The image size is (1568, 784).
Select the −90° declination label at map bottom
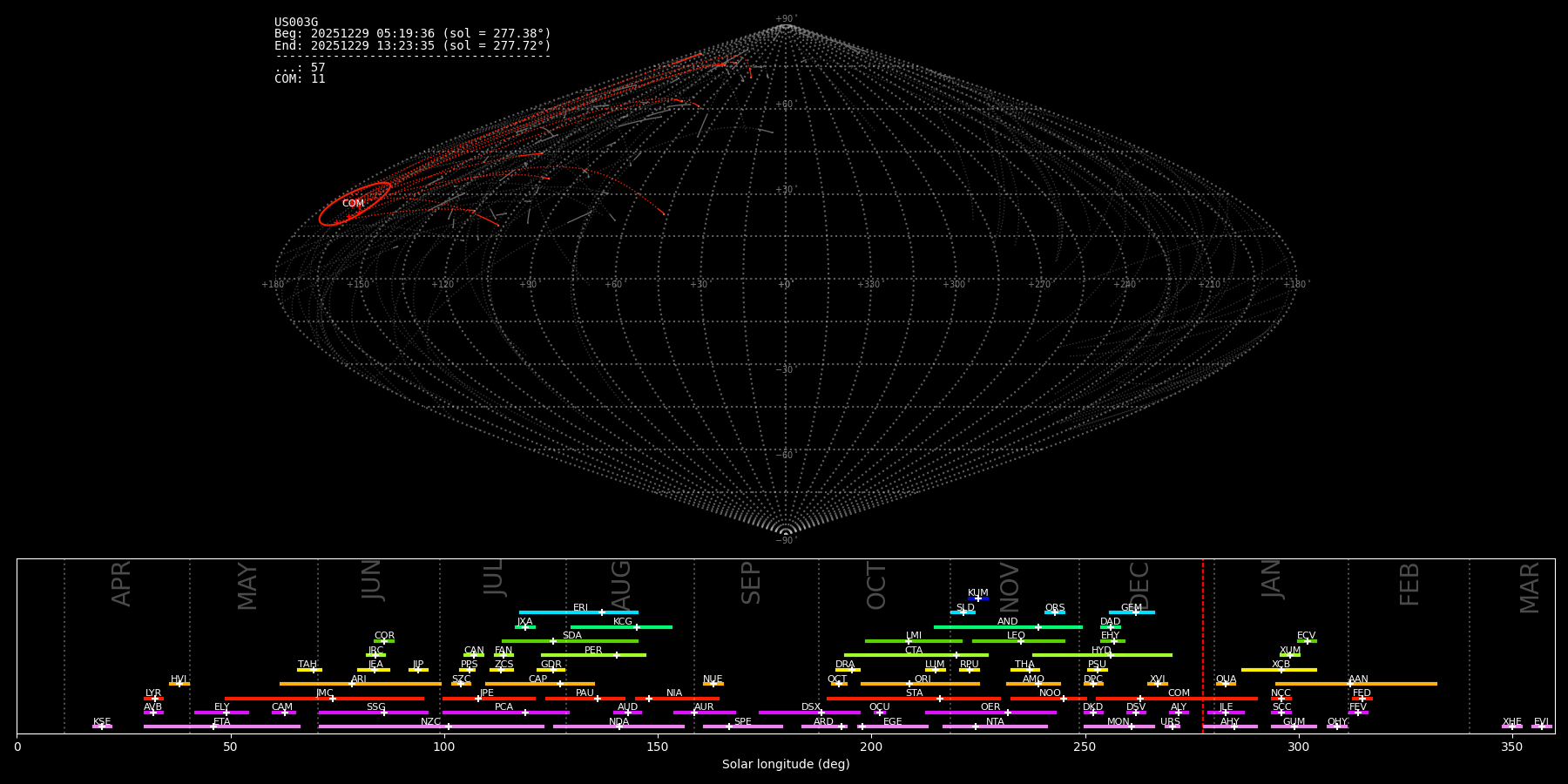point(786,540)
